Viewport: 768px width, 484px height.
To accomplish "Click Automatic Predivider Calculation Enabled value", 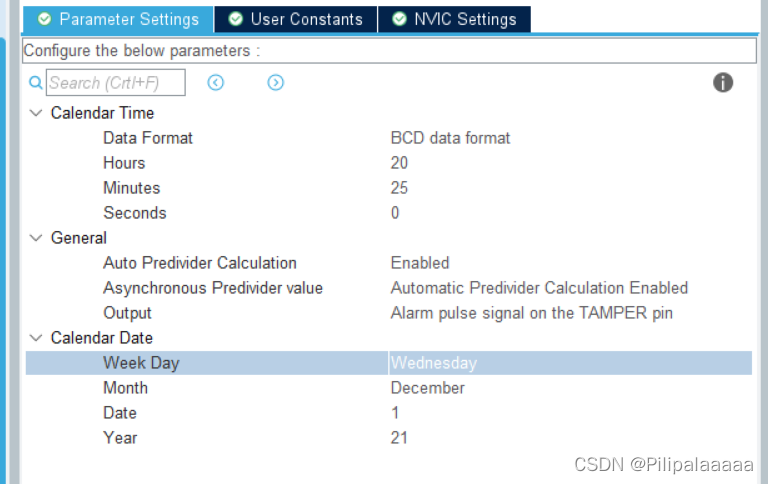I will tap(539, 288).
